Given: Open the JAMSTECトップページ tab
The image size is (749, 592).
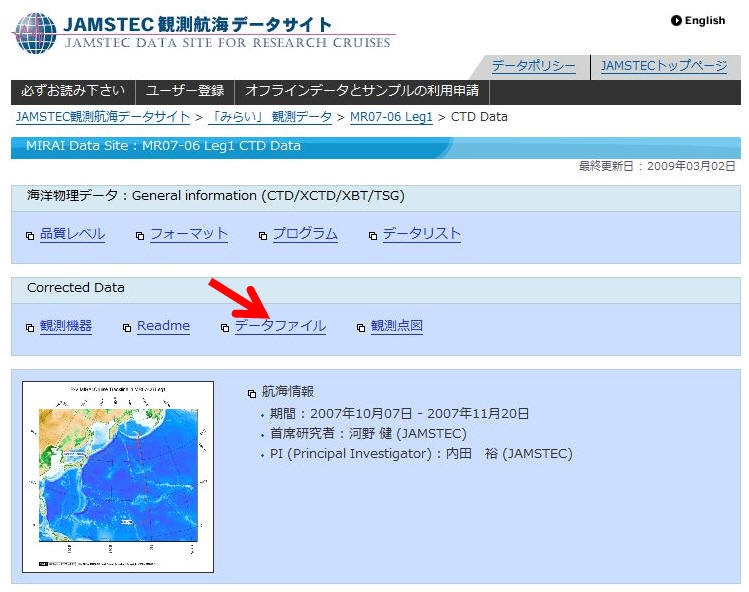Looking at the screenshot, I should pos(663,66).
